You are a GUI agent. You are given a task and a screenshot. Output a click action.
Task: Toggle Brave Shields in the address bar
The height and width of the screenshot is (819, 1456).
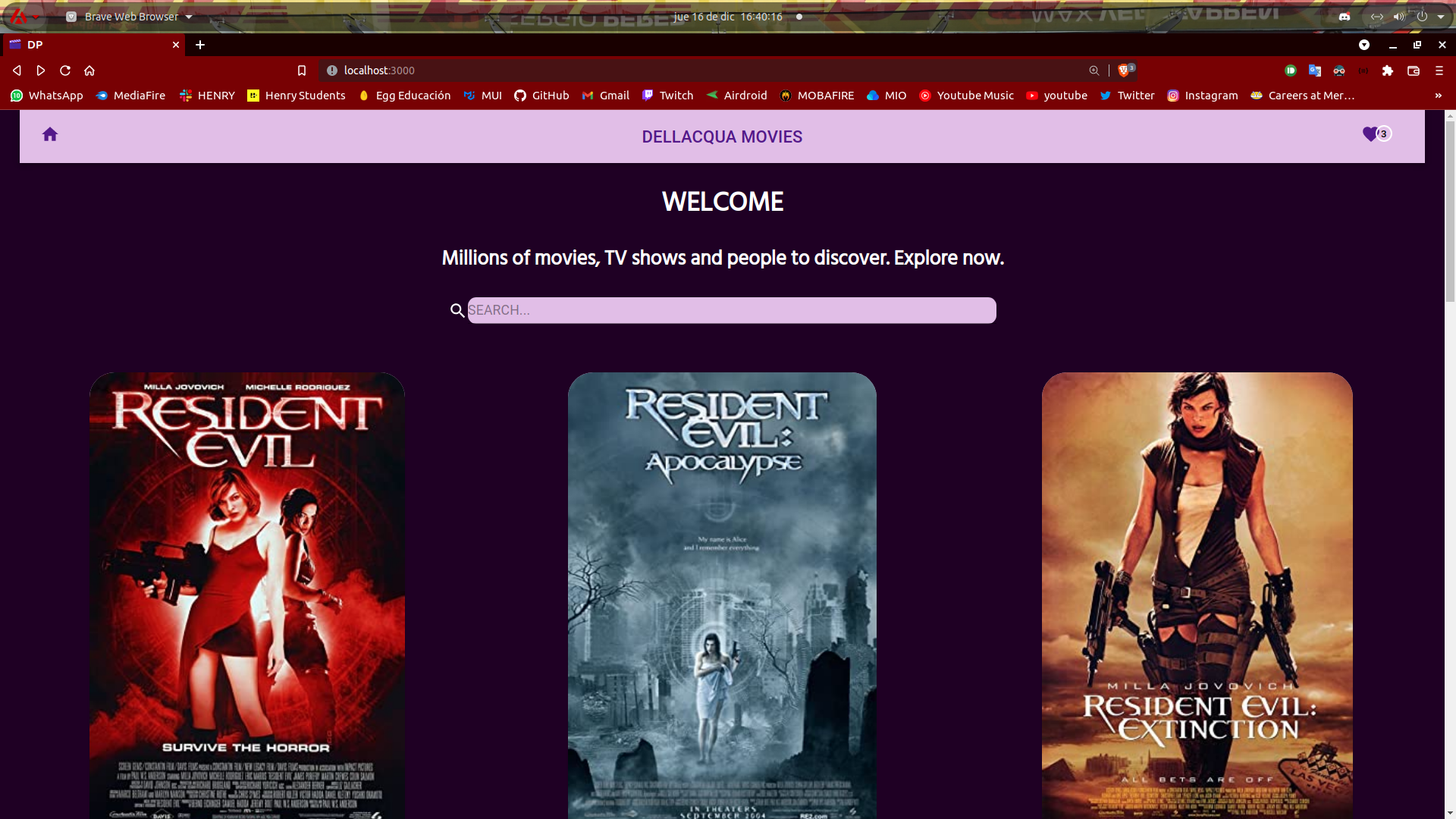(x=1123, y=70)
